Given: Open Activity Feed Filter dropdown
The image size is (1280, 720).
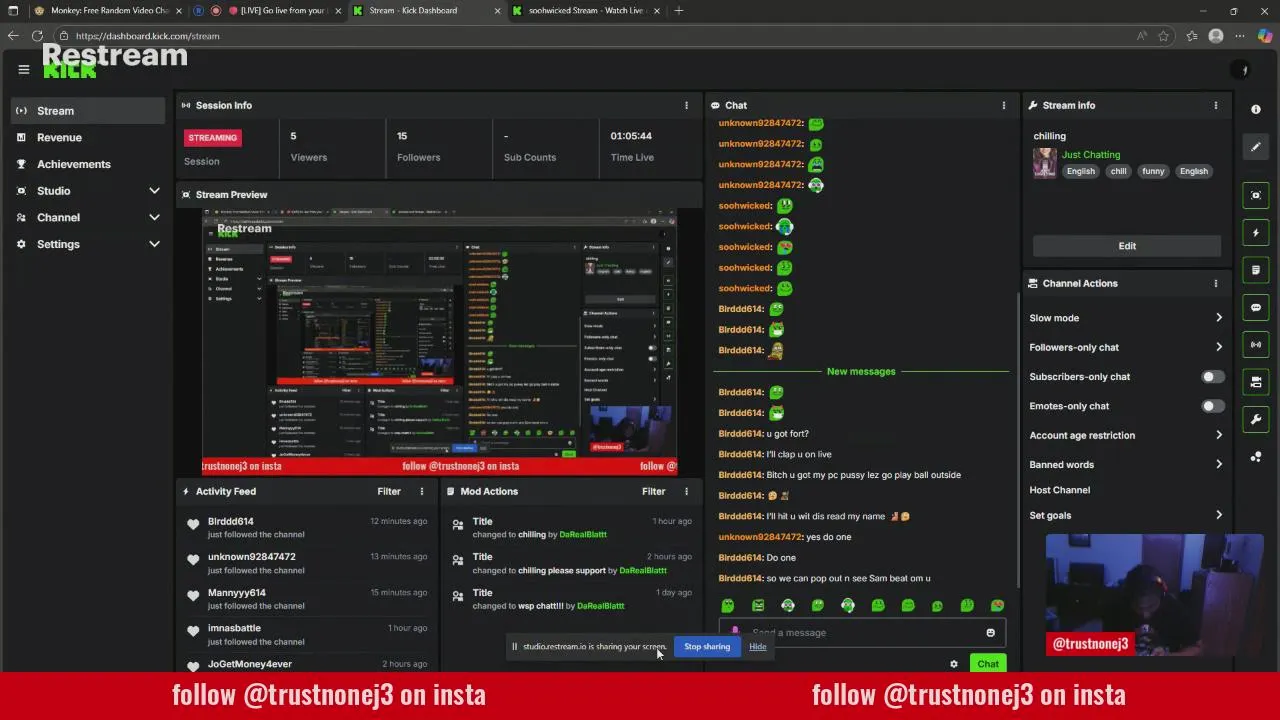Looking at the screenshot, I should point(389,491).
